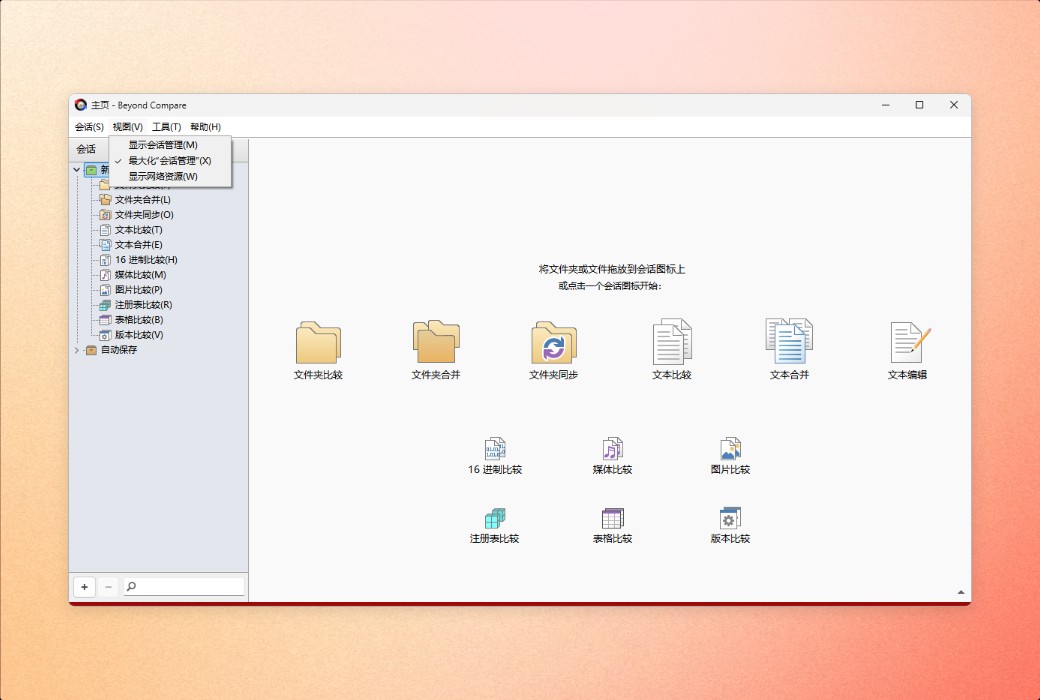Click the Beyond Compare title bar app icon

[x=81, y=105]
